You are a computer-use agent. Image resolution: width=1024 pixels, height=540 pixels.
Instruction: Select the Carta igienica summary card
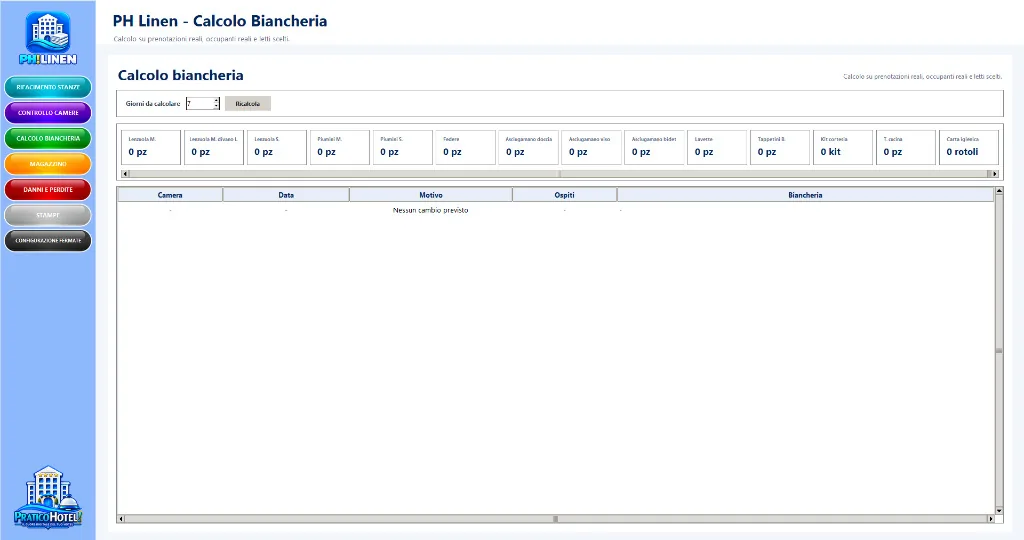968,147
